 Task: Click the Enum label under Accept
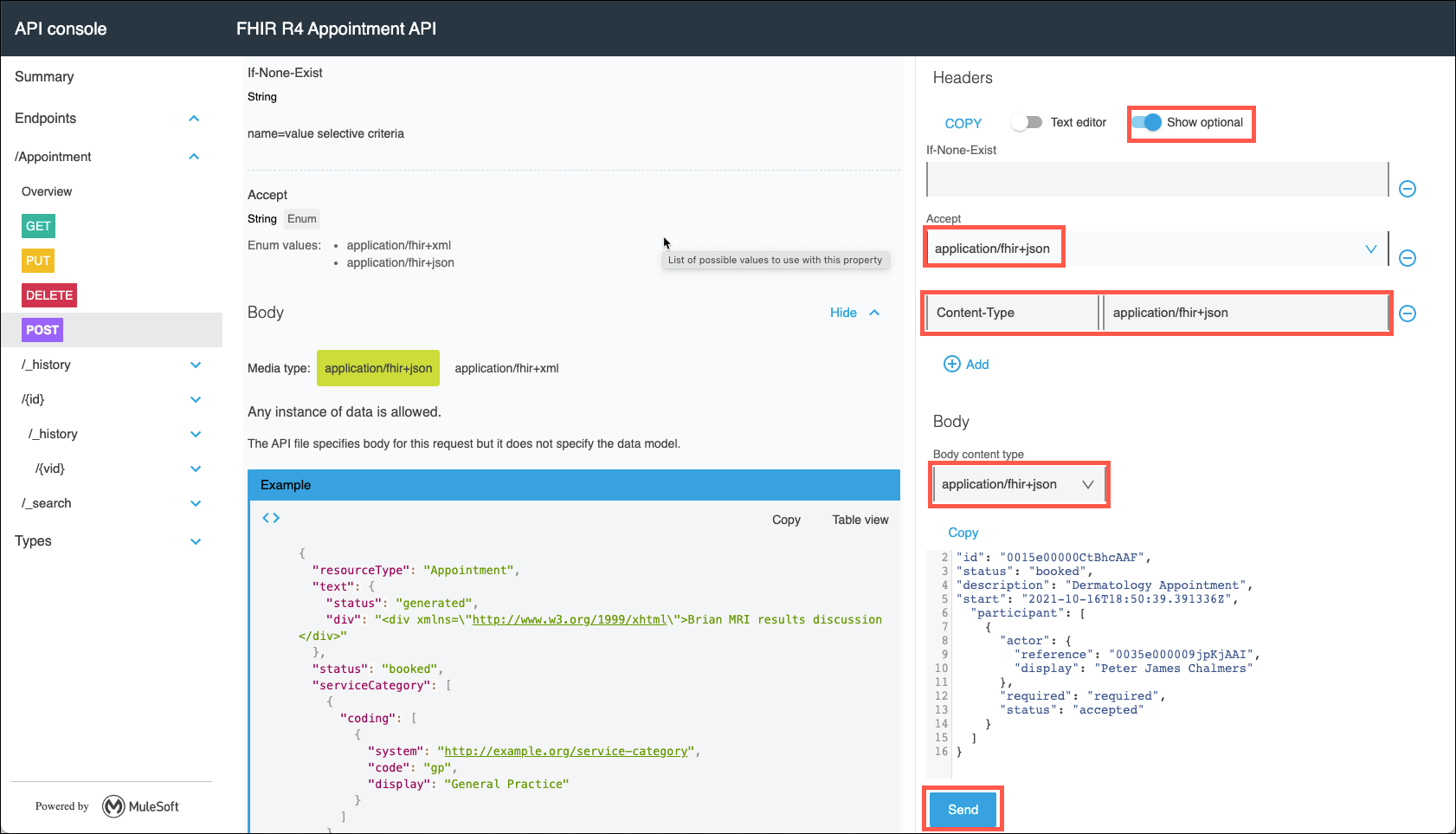pyautogui.click(x=302, y=219)
